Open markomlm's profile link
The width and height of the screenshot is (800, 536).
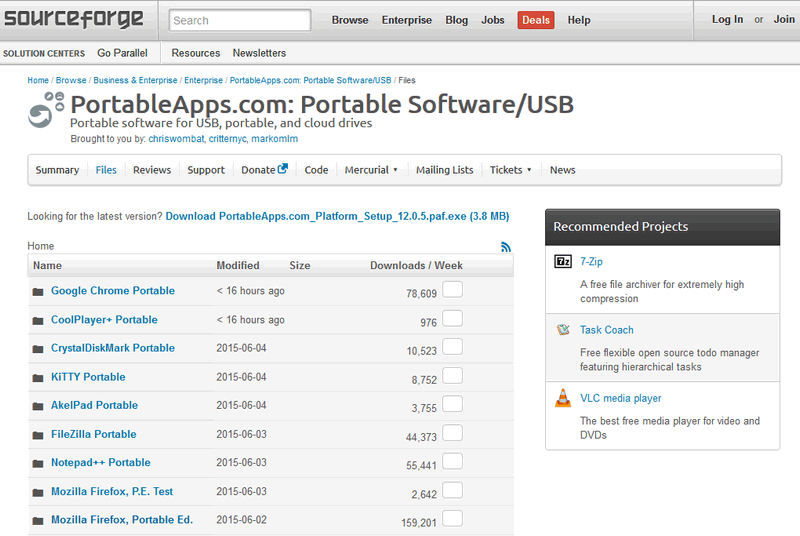click(x=274, y=139)
